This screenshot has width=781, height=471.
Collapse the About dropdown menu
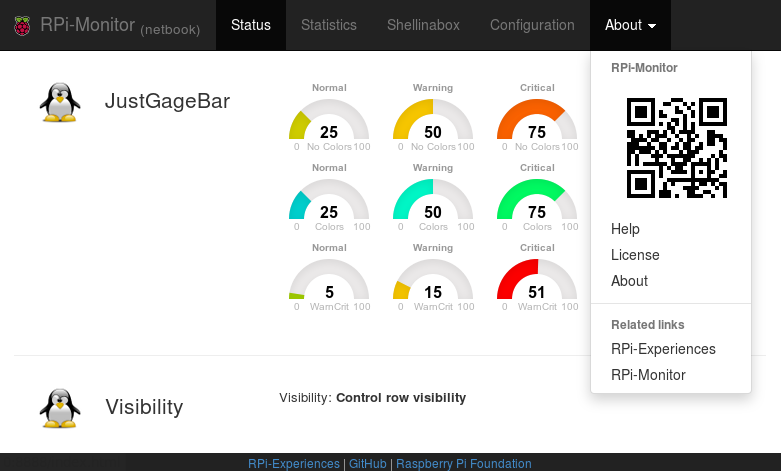tap(630, 25)
